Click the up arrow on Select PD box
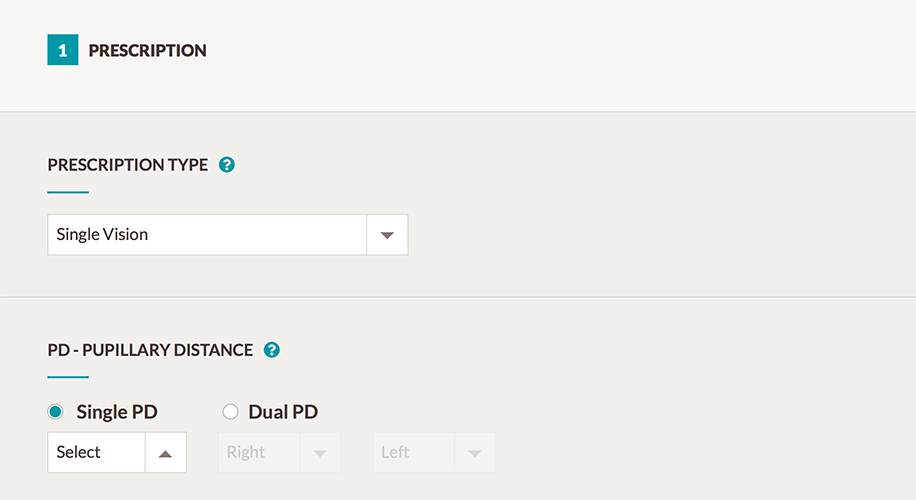The image size is (916, 500). pos(165,453)
